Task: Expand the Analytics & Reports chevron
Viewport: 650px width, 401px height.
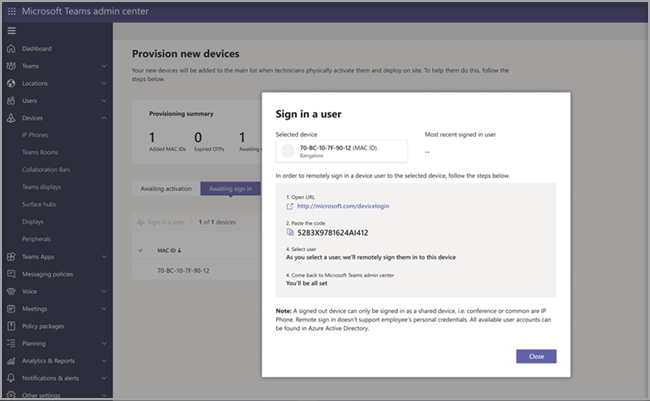Action: 104,361
